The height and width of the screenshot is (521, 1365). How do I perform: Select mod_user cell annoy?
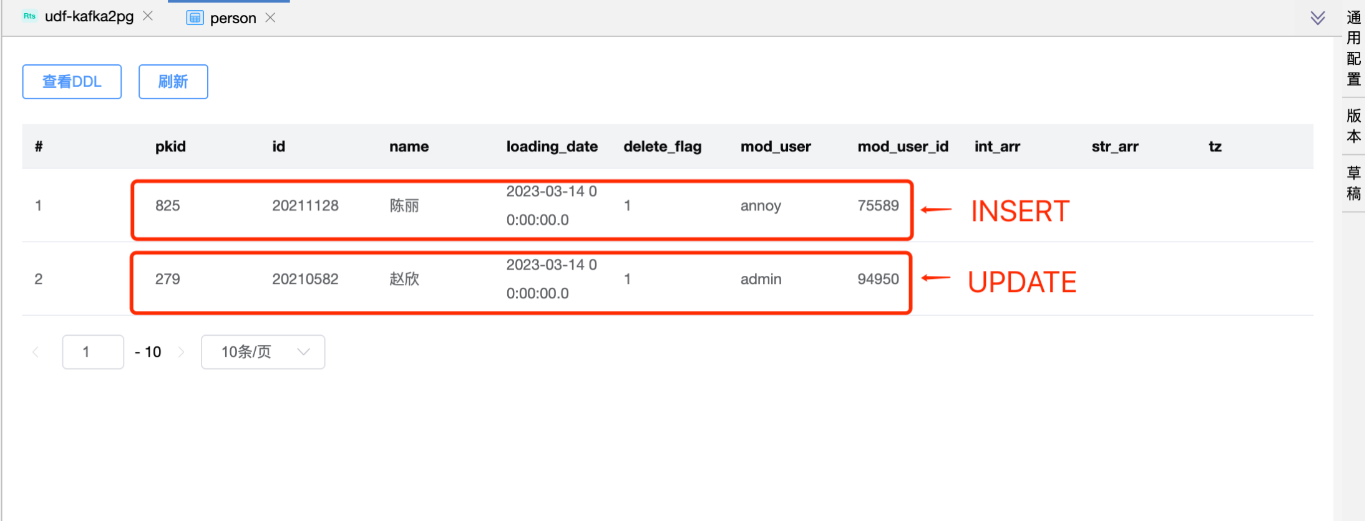click(761, 206)
